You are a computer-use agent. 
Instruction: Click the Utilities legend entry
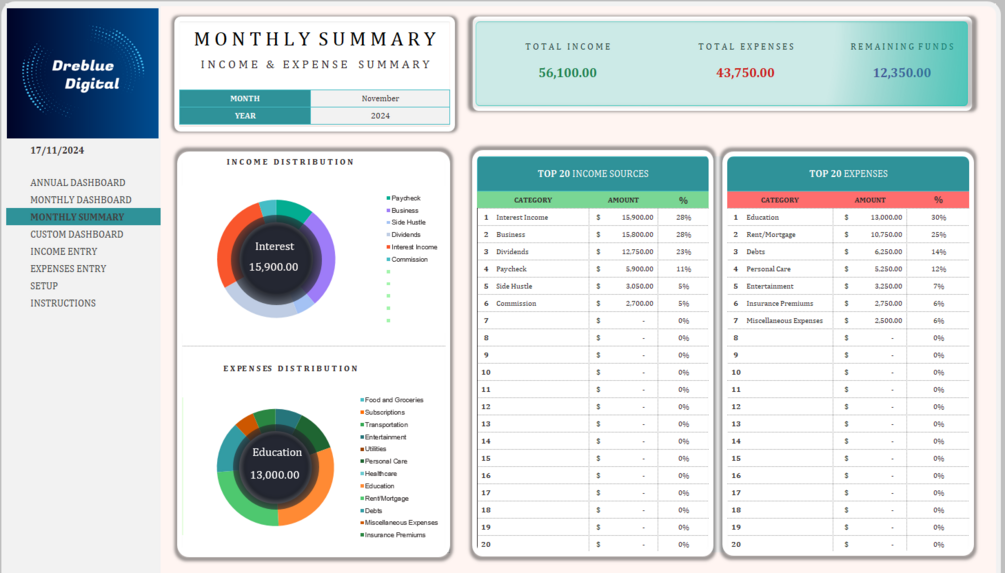tap(373, 449)
